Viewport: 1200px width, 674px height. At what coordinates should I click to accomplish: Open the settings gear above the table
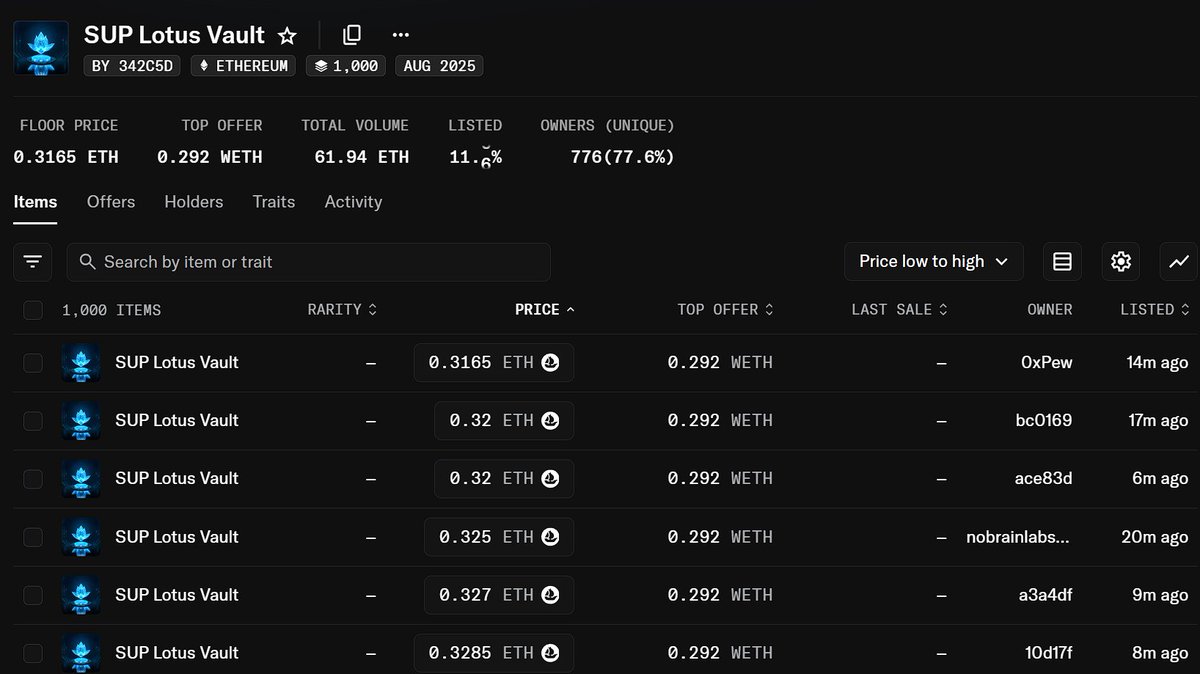1121,261
